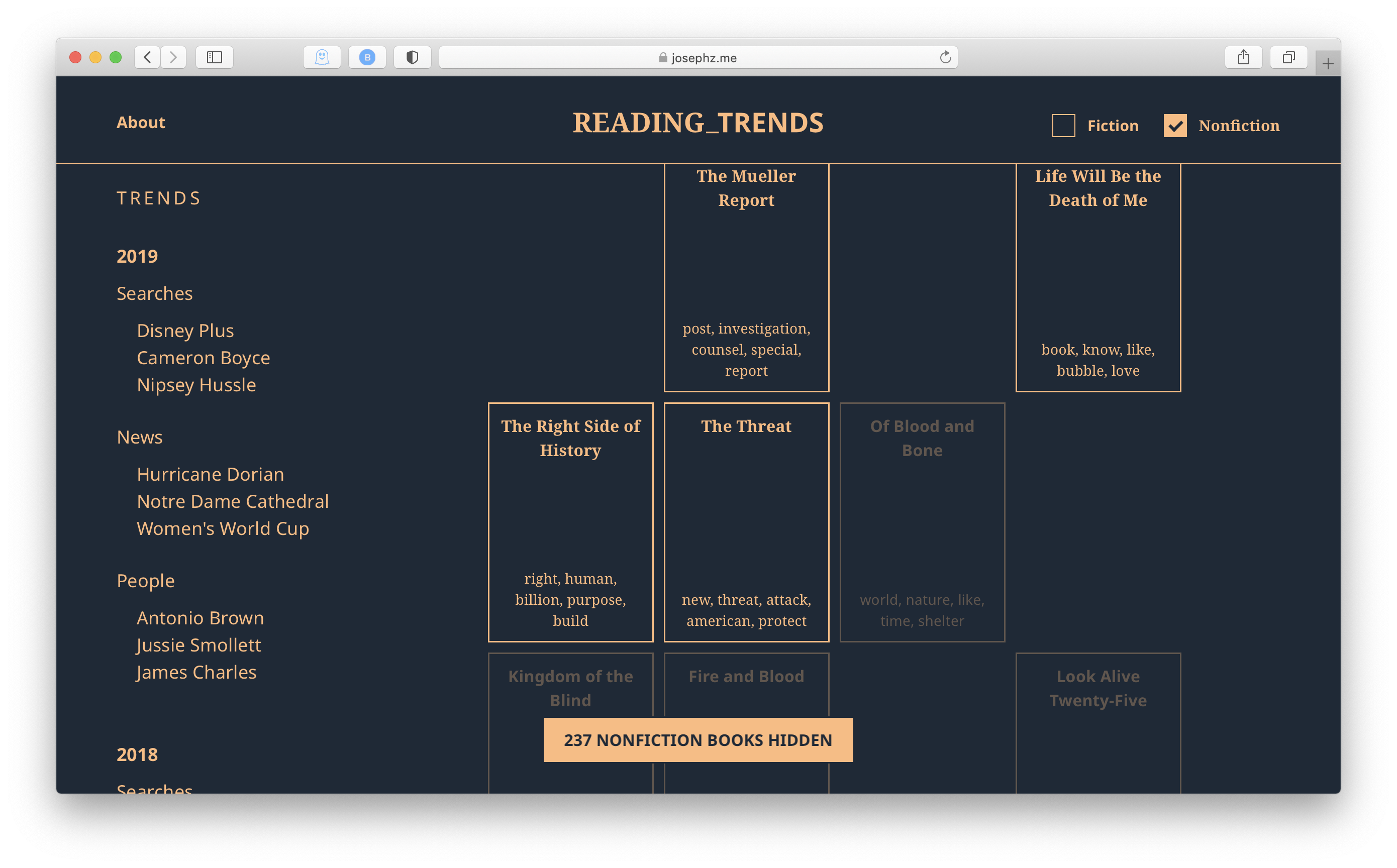Click the padlock icon beside josephz.me
This screenshot has width=1397, height=868.
[663, 57]
